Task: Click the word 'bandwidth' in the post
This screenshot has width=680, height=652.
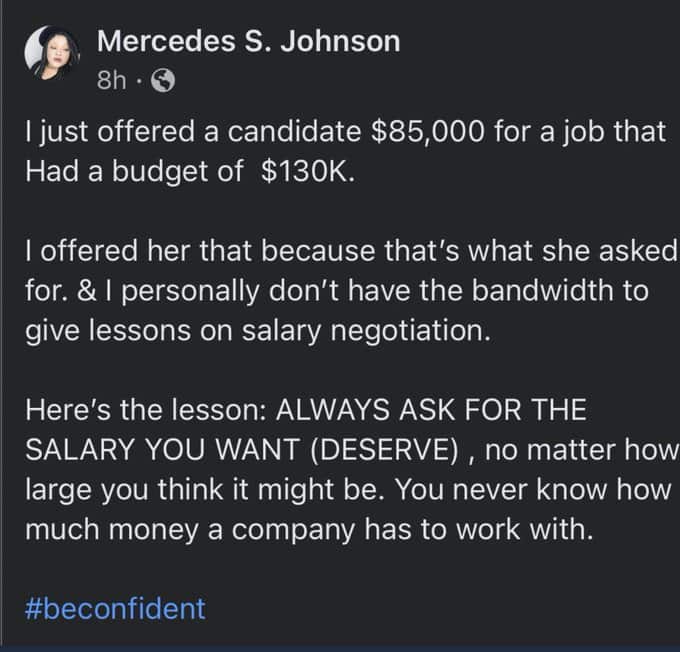Action: coord(543,290)
